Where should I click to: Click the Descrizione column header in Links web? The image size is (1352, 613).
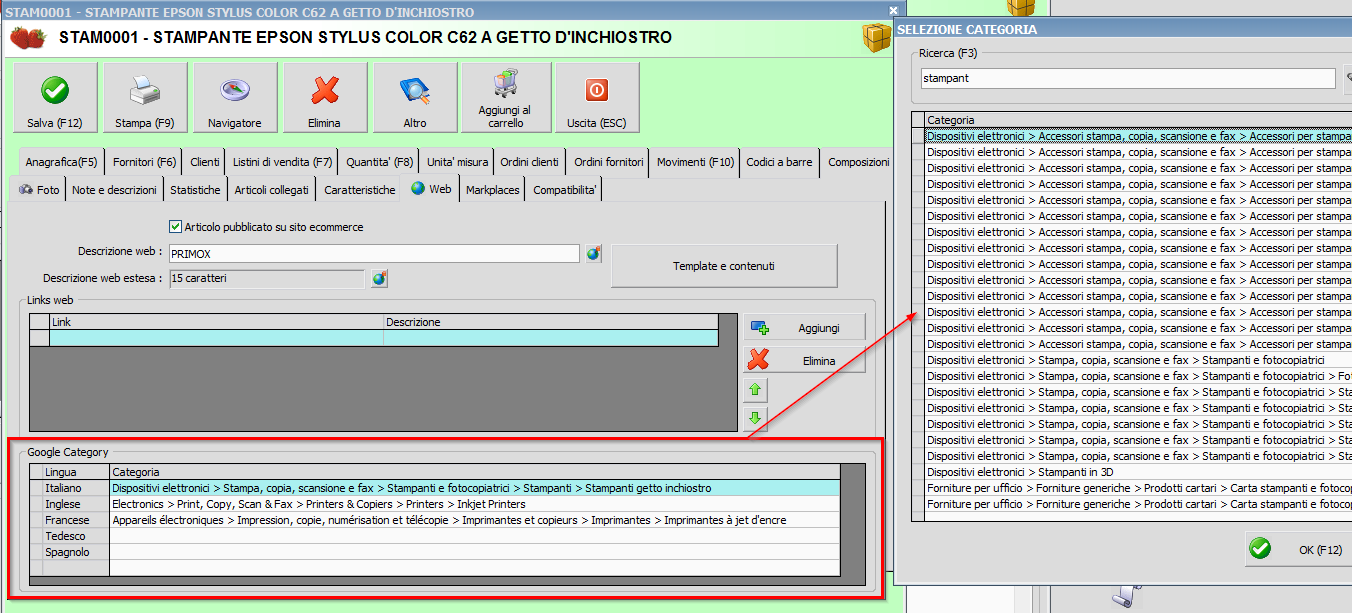pos(551,322)
